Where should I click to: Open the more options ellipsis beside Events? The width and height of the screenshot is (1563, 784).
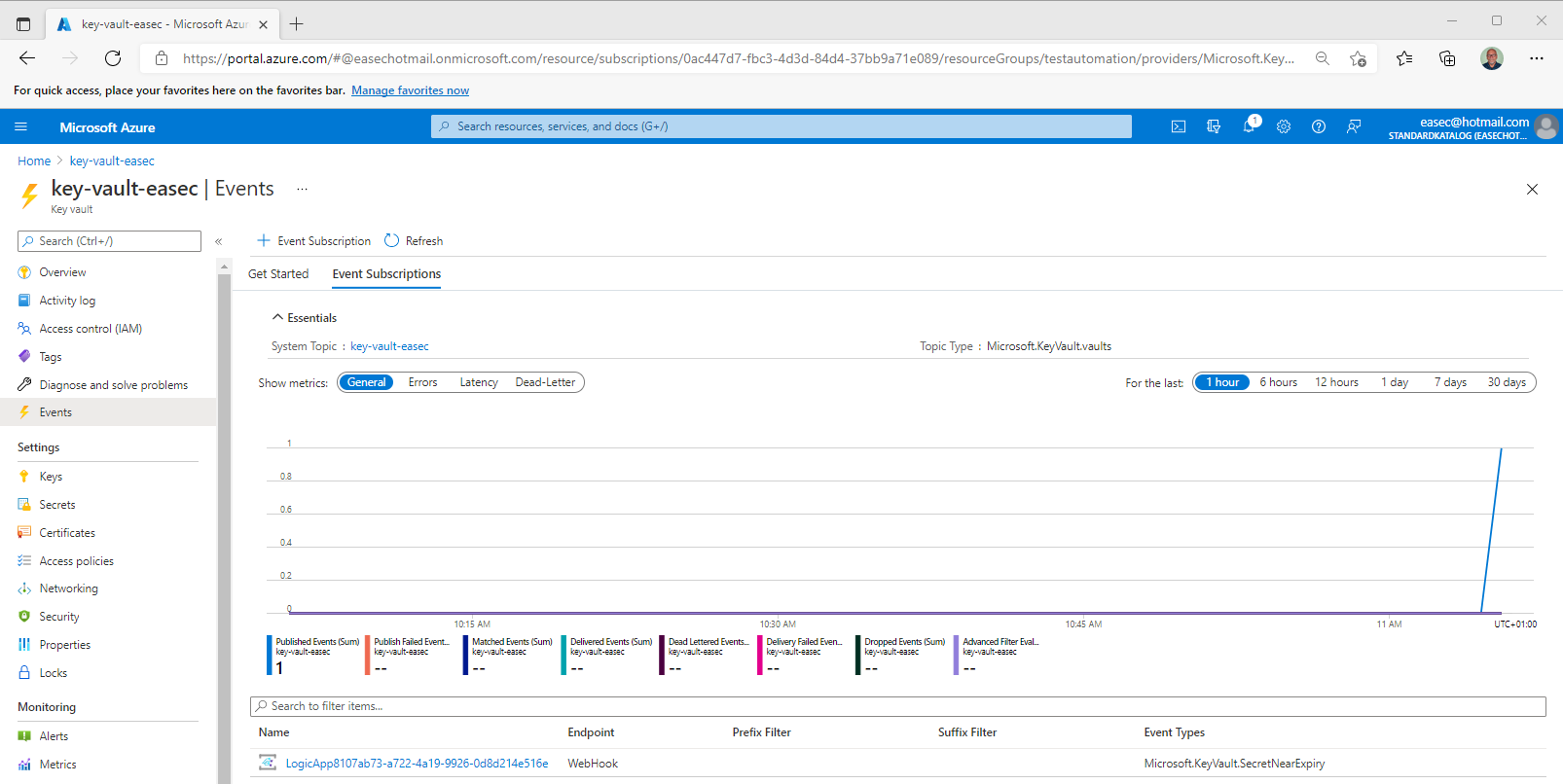point(302,189)
